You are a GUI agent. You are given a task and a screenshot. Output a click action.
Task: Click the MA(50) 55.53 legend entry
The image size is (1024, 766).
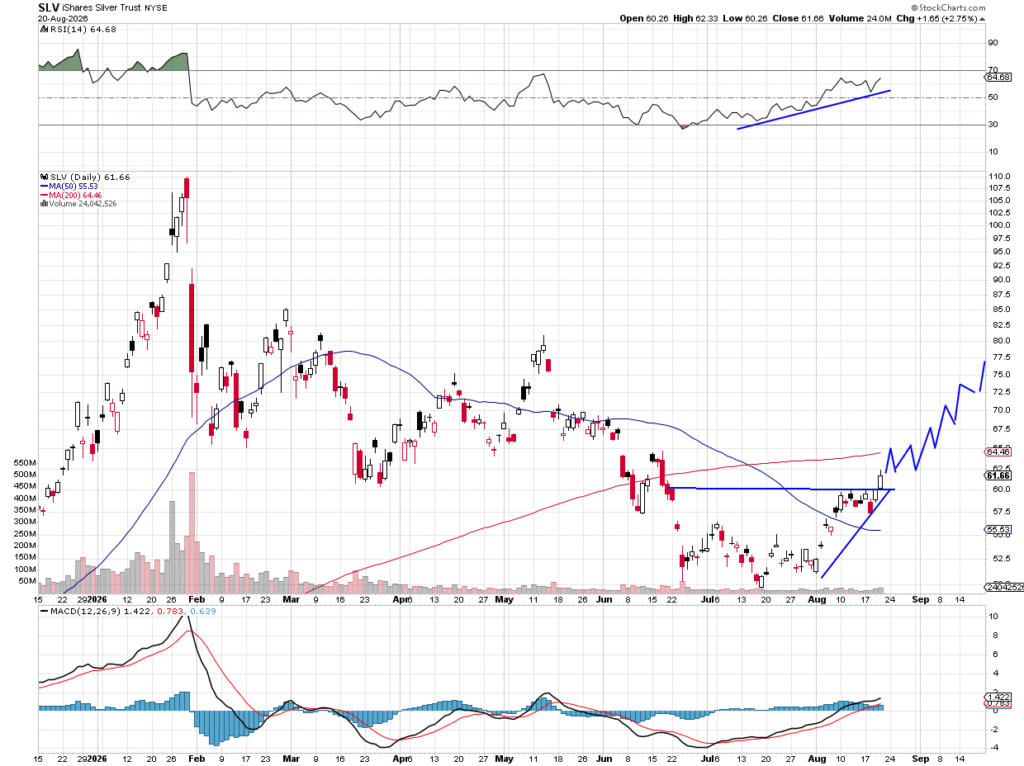73,186
